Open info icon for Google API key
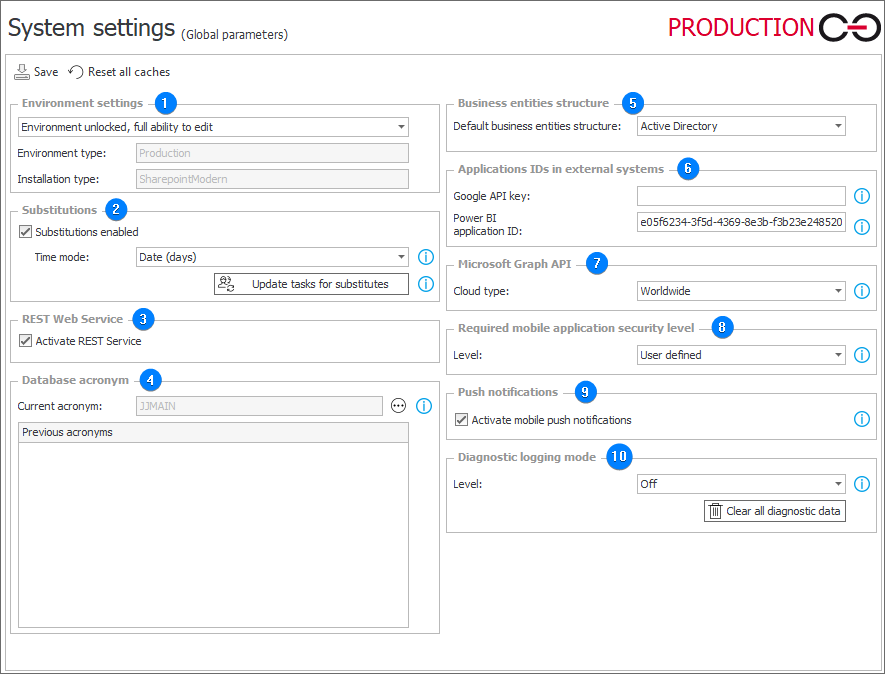The width and height of the screenshot is (885, 674). pyautogui.click(x=861, y=196)
